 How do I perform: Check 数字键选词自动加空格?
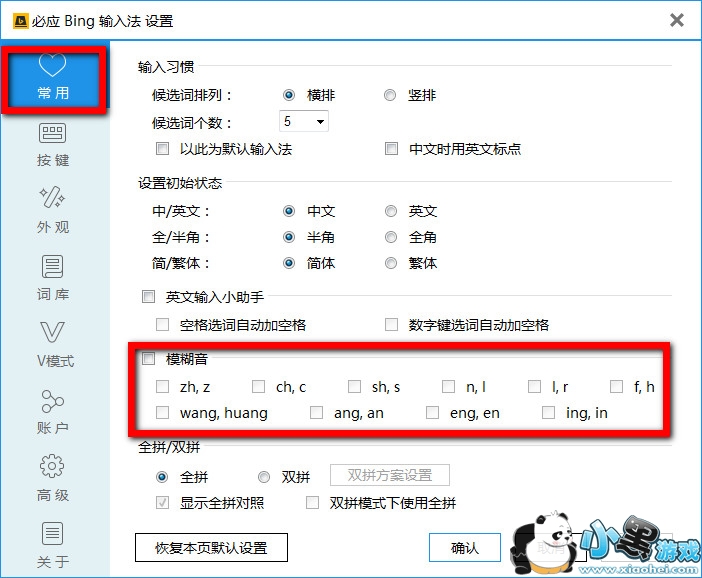(x=392, y=324)
